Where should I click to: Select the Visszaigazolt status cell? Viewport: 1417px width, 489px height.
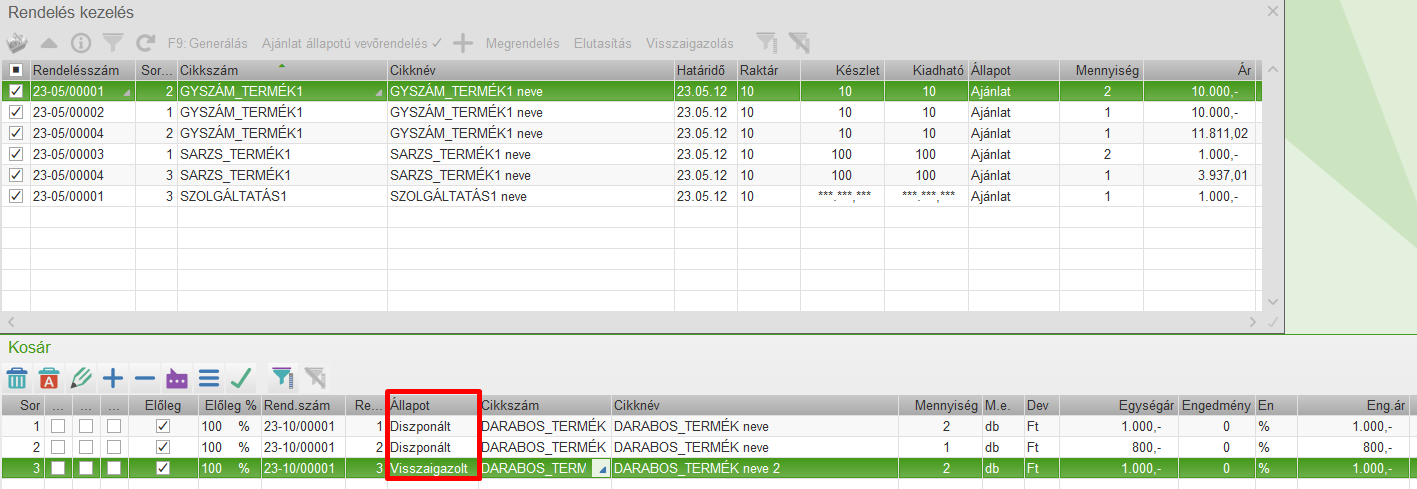tap(432, 468)
